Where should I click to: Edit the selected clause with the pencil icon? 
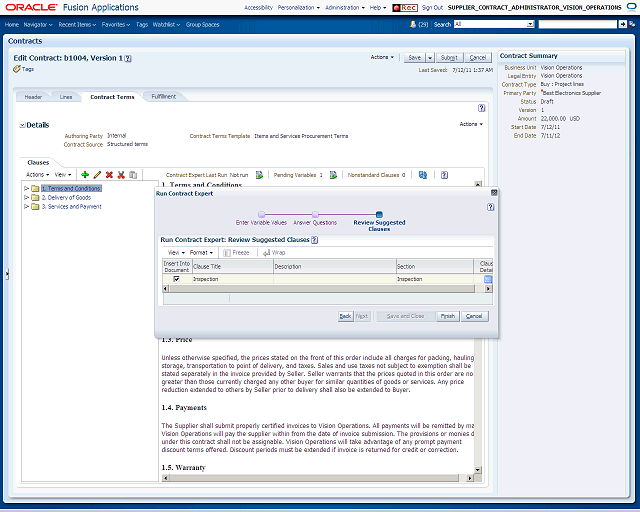click(97, 175)
